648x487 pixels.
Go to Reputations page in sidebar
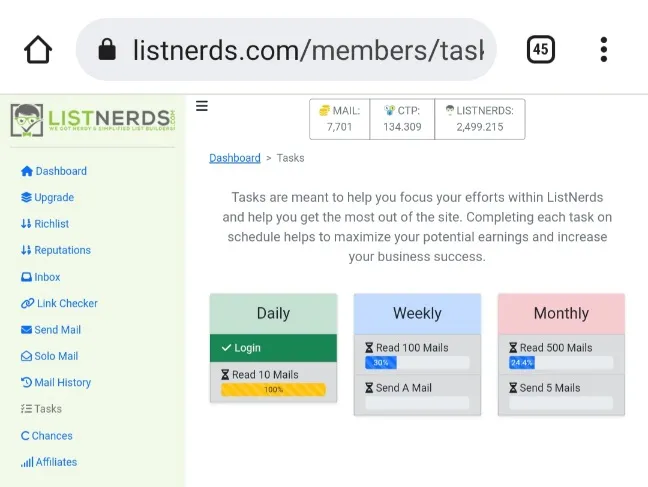tap(62, 250)
